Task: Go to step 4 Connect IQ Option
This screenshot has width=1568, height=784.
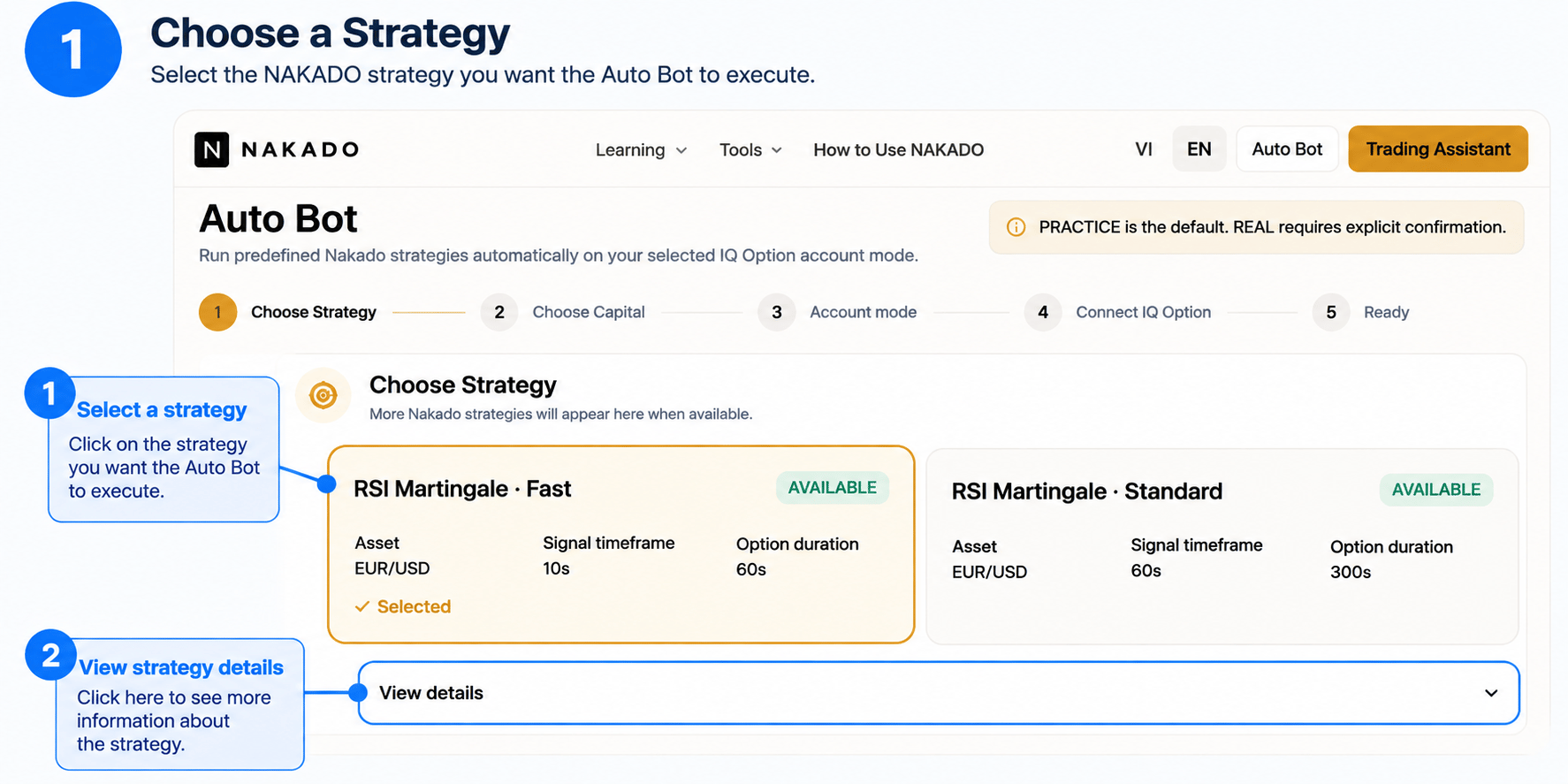Action: 1118,312
